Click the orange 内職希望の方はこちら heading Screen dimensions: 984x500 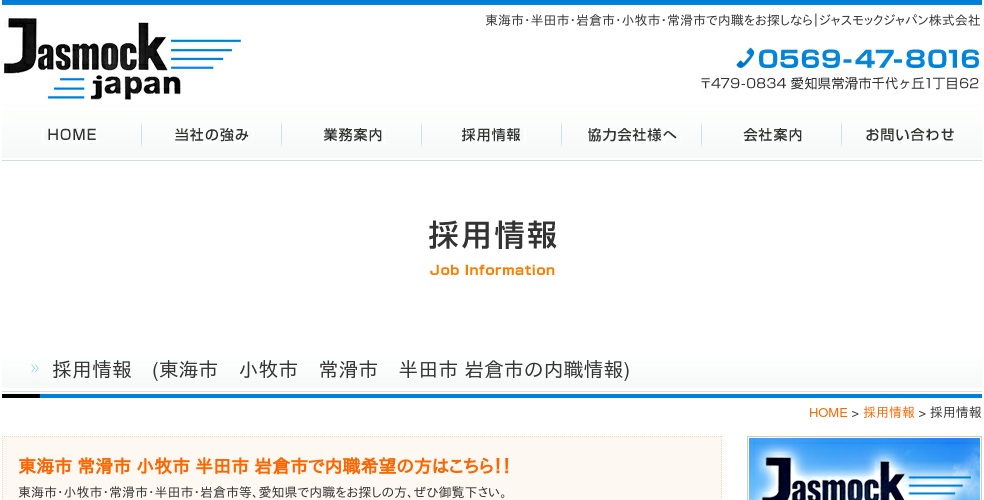(x=264, y=466)
